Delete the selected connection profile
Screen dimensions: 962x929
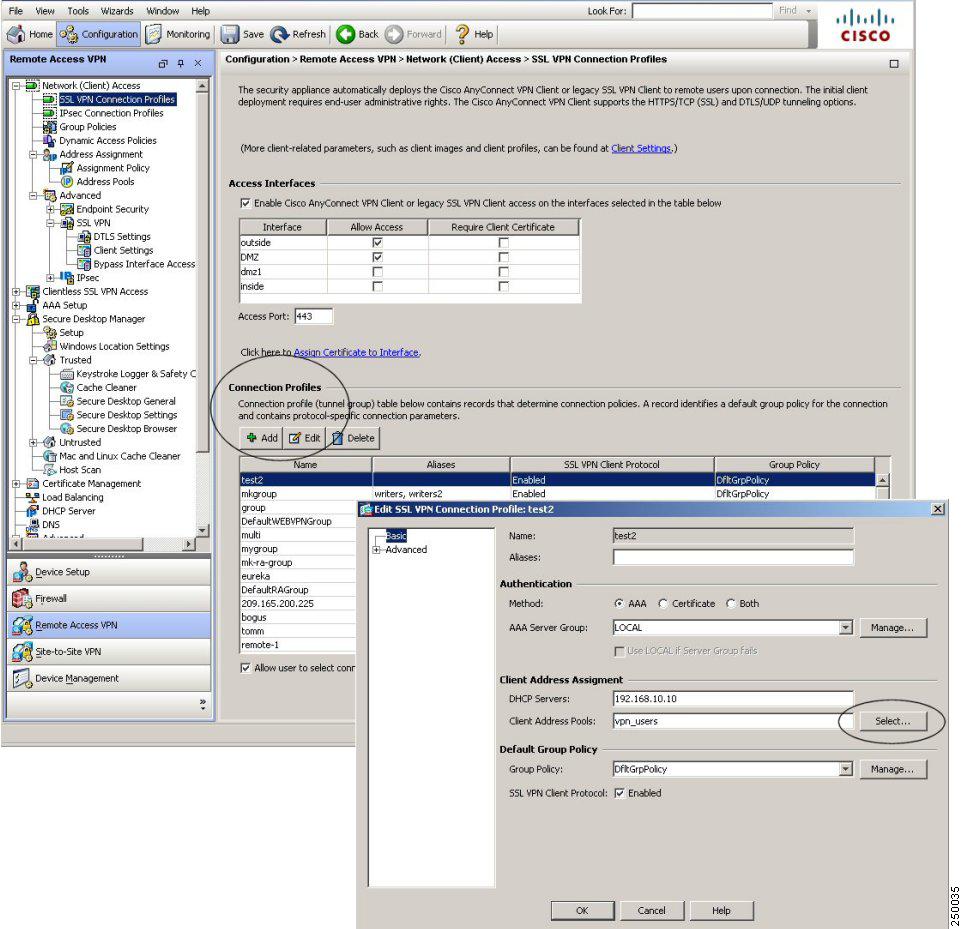[x=353, y=438]
